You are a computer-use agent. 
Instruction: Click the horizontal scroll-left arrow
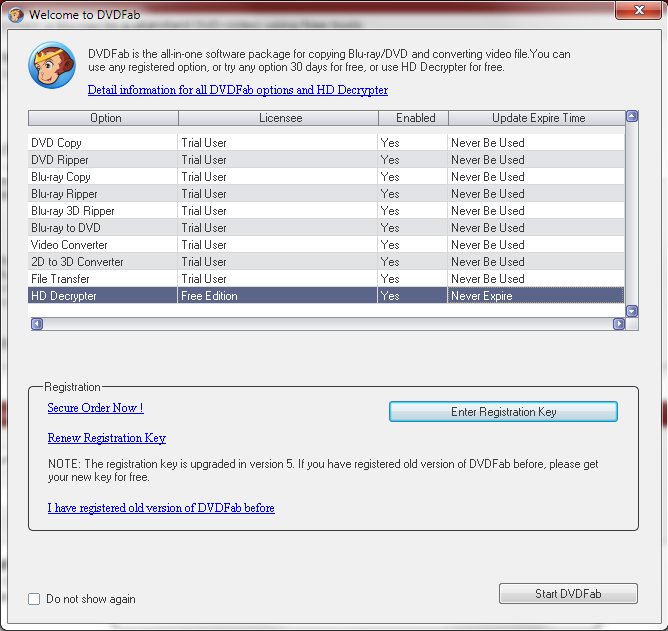[x=37, y=324]
